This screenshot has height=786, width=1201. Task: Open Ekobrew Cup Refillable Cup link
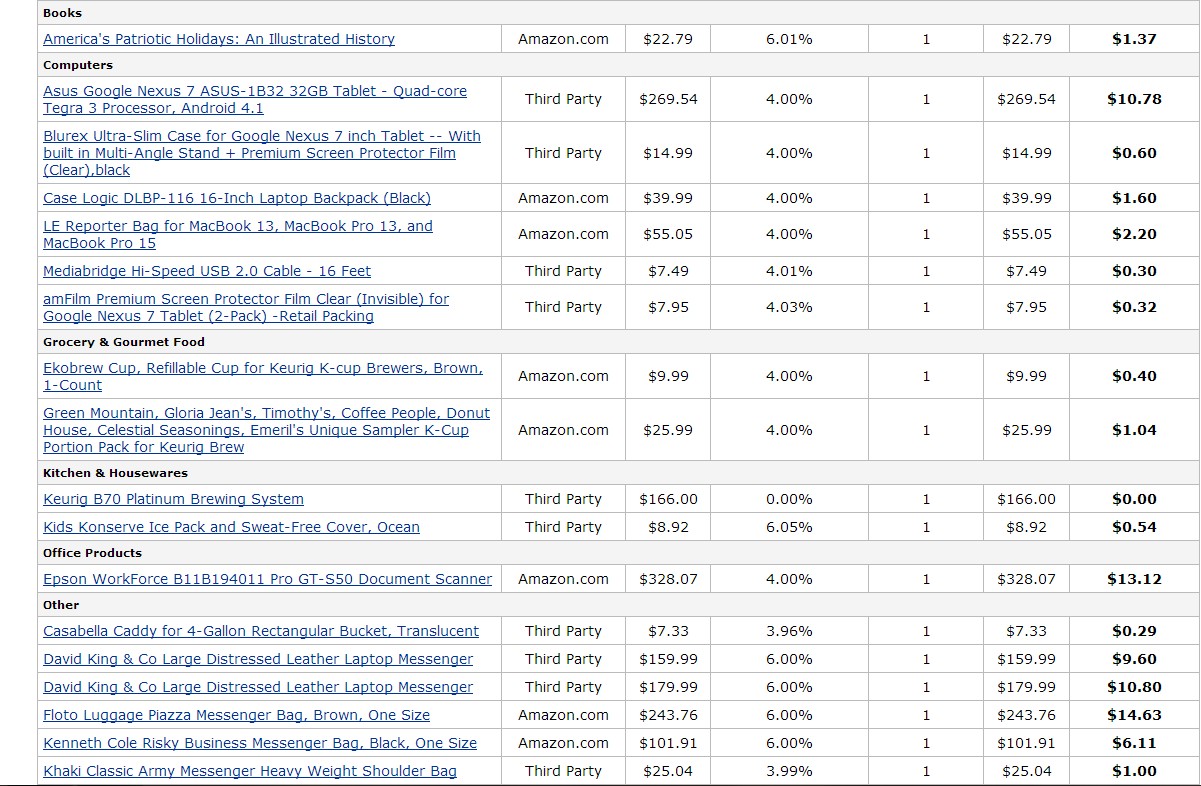point(263,376)
